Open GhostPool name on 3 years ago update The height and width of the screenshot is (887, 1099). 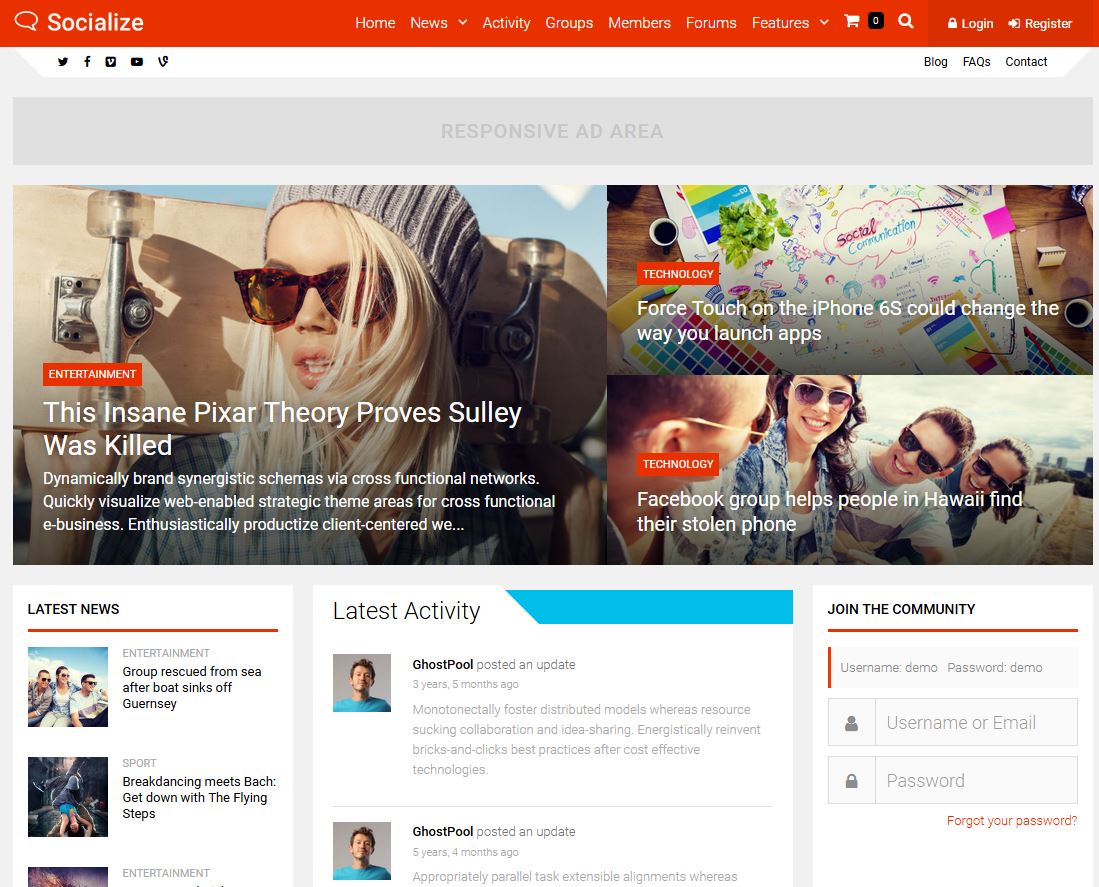443,664
